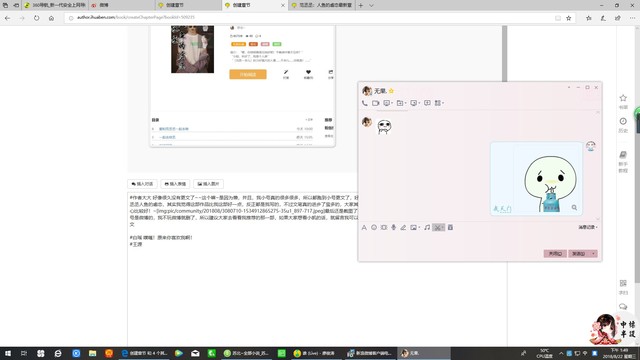Click the favorites star icon in Edge right sidebar
The height and width of the screenshot is (360, 640).
tap(623, 98)
